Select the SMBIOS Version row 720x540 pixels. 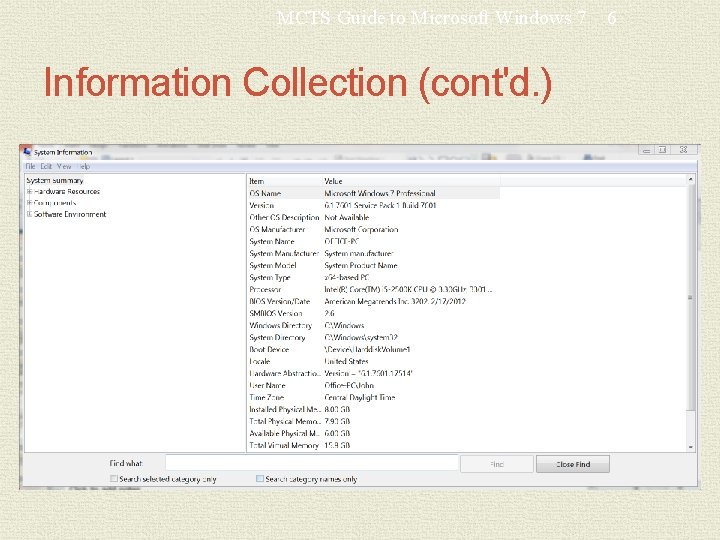click(373, 313)
